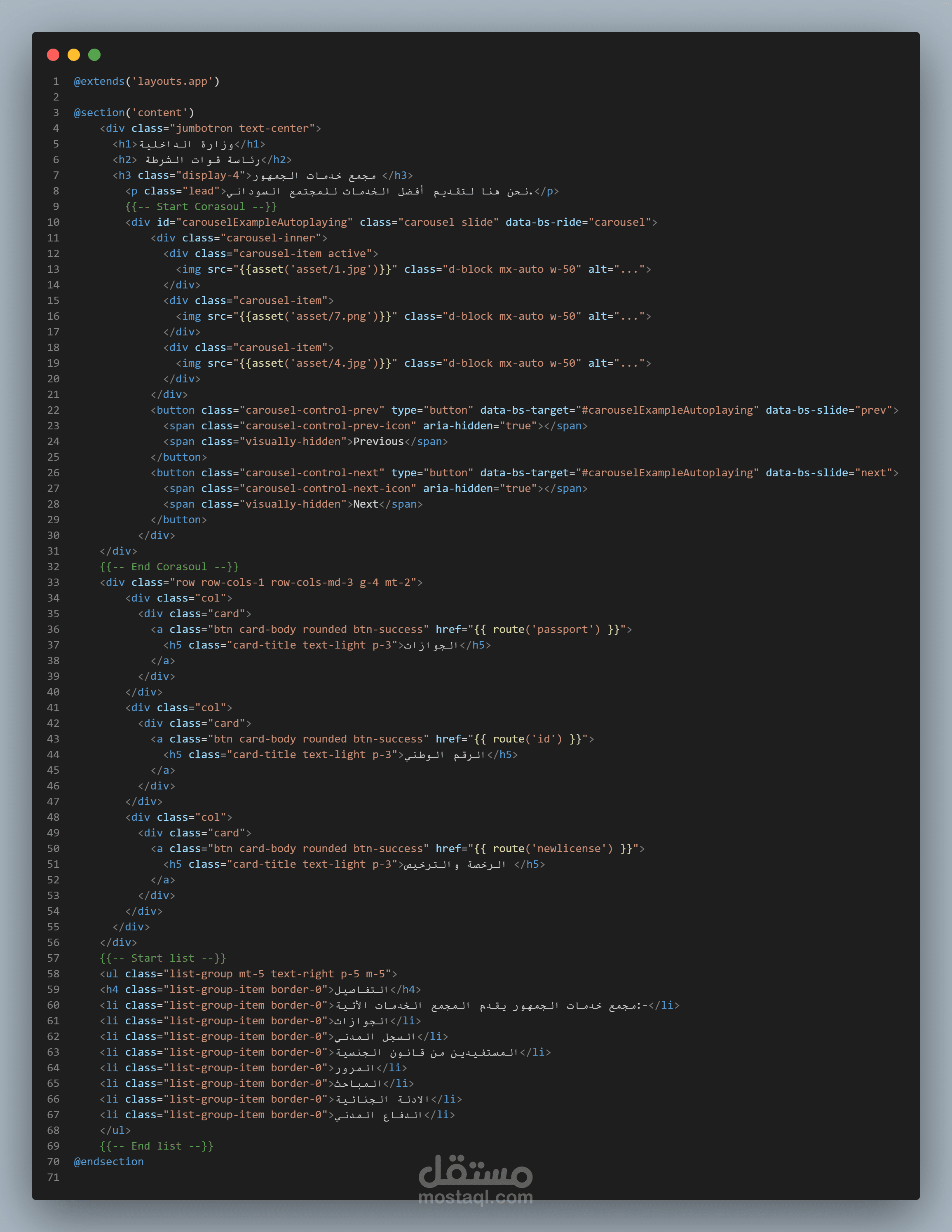
Task: Click the green maximize dot
Action: pyautogui.click(x=94, y=55)
